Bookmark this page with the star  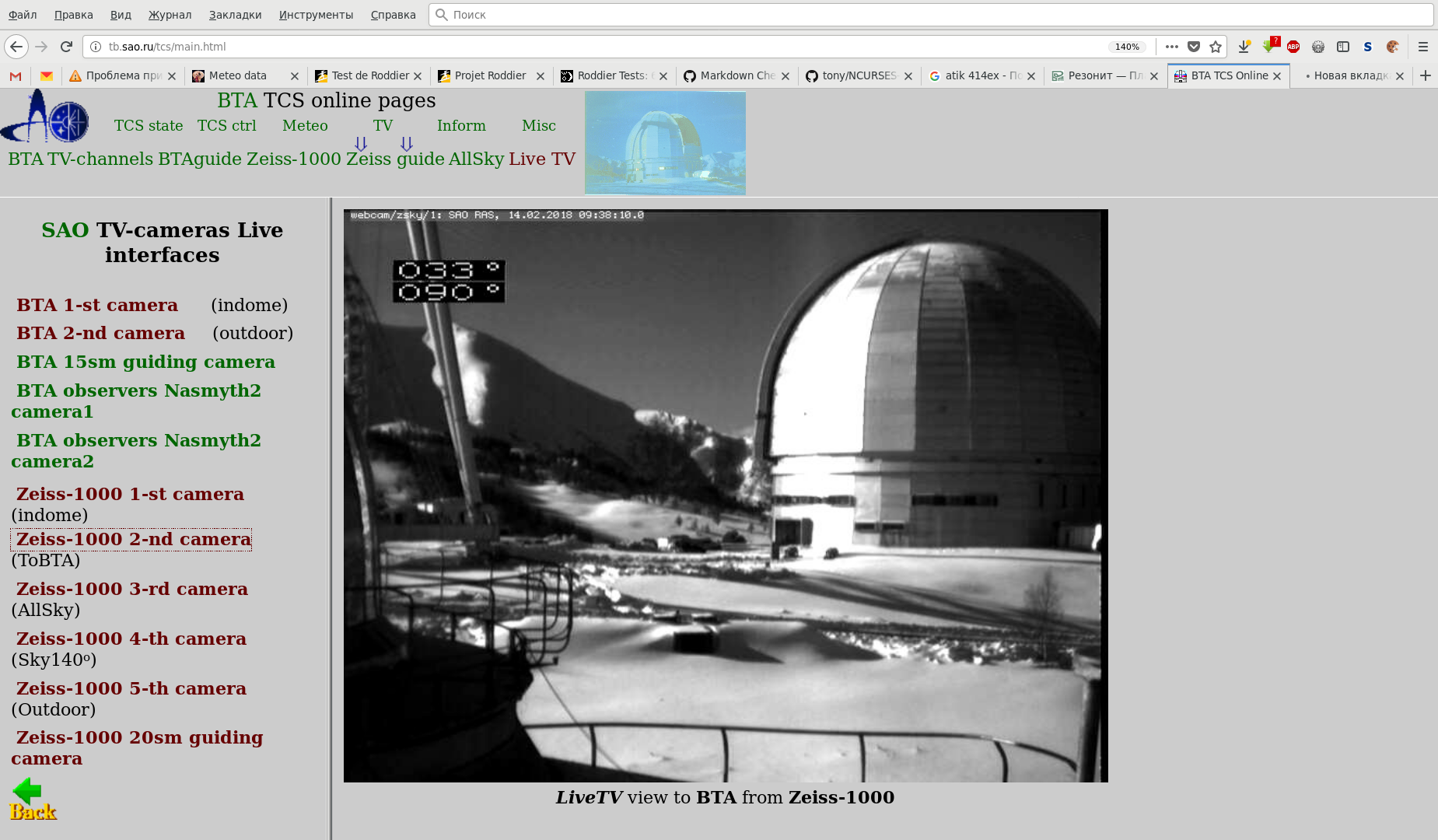point(1216,47)
